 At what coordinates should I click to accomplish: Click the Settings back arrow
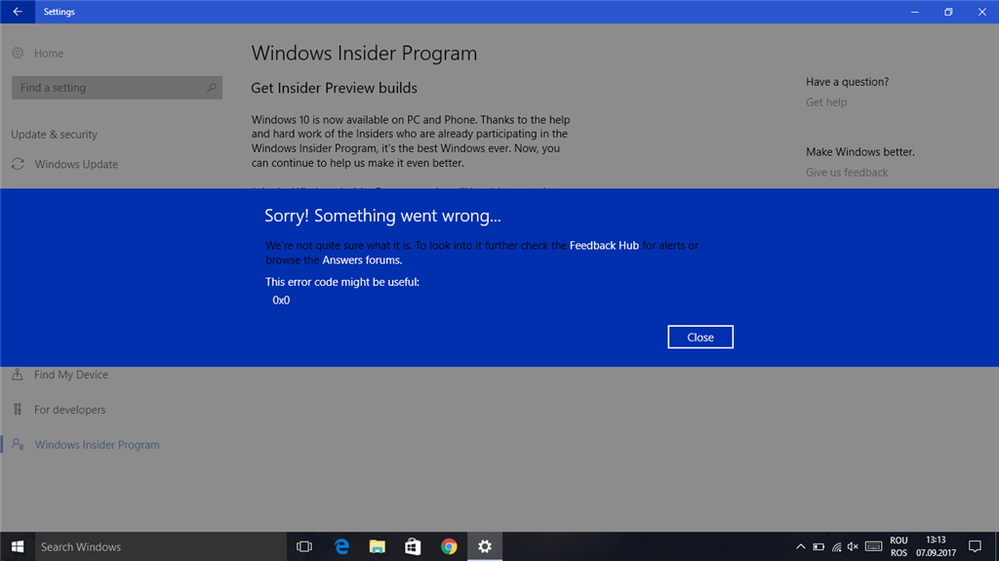pyautogui.click(x=17, y=11)
